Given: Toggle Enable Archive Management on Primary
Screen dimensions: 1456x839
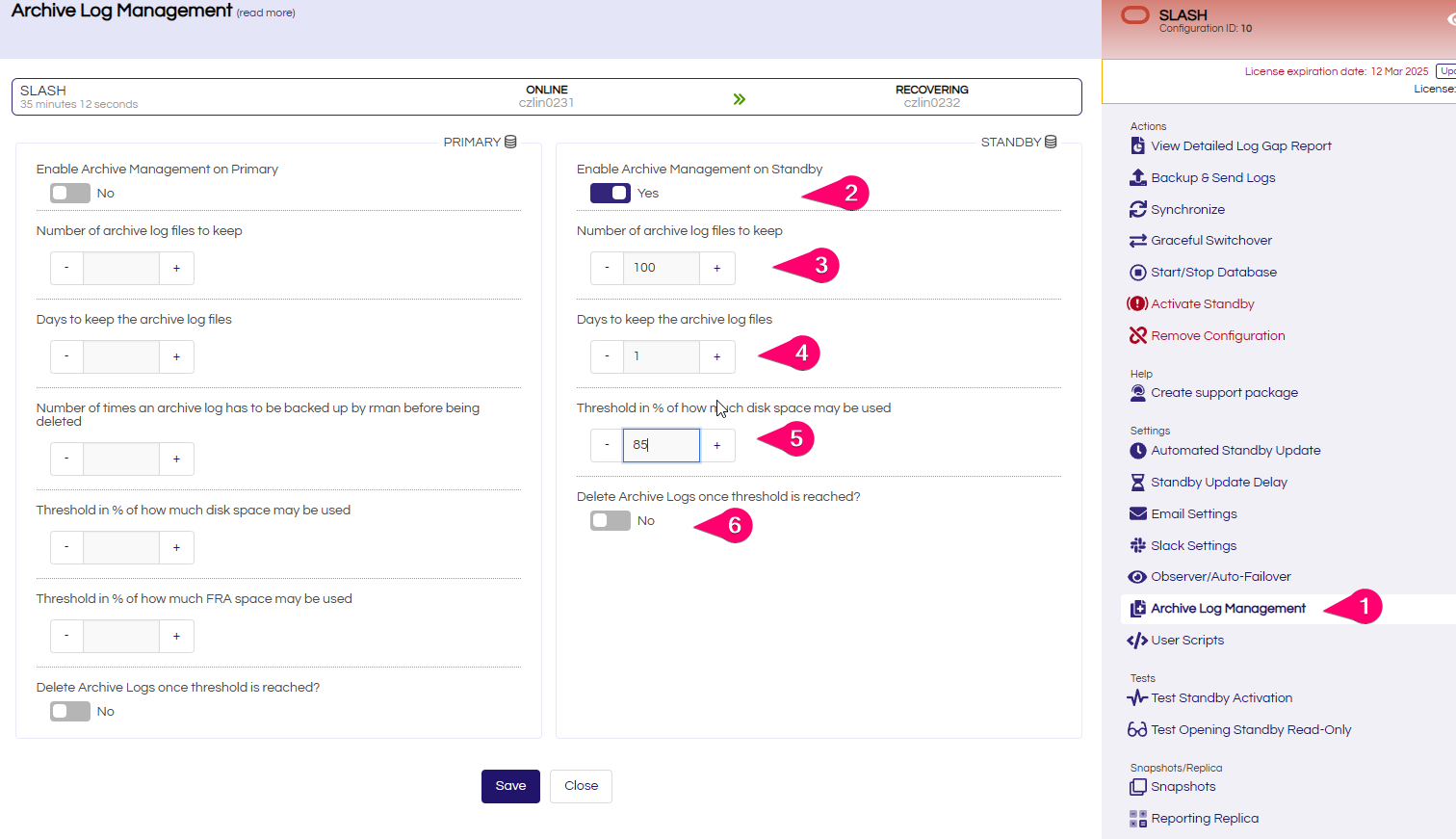Looking at the screenshot, I should coord(70,193).
